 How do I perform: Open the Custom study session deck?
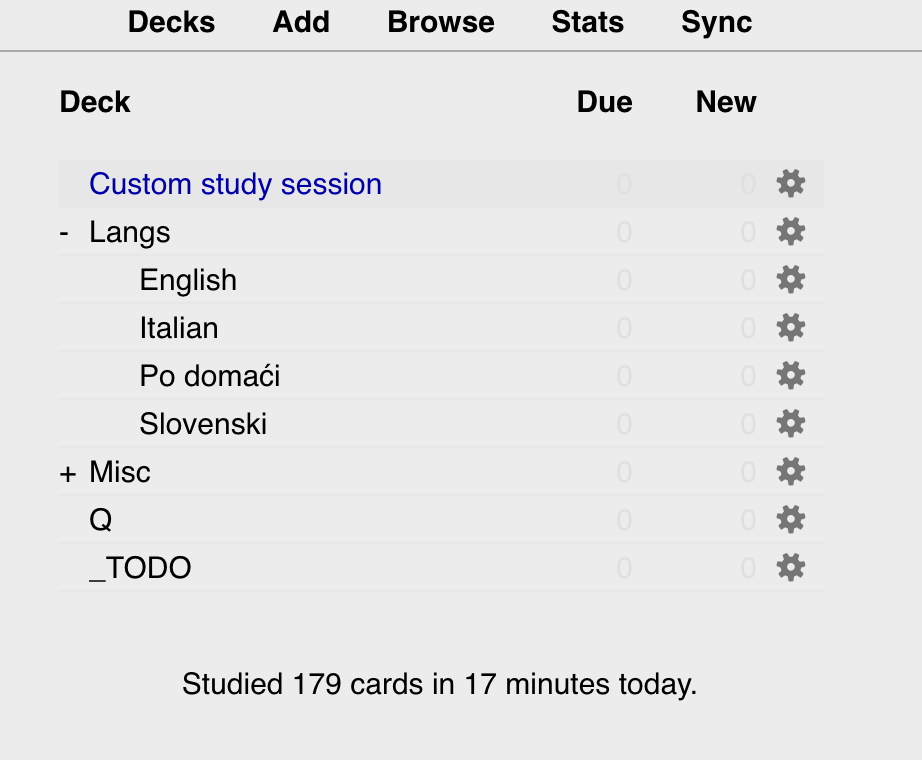point(235,184)
